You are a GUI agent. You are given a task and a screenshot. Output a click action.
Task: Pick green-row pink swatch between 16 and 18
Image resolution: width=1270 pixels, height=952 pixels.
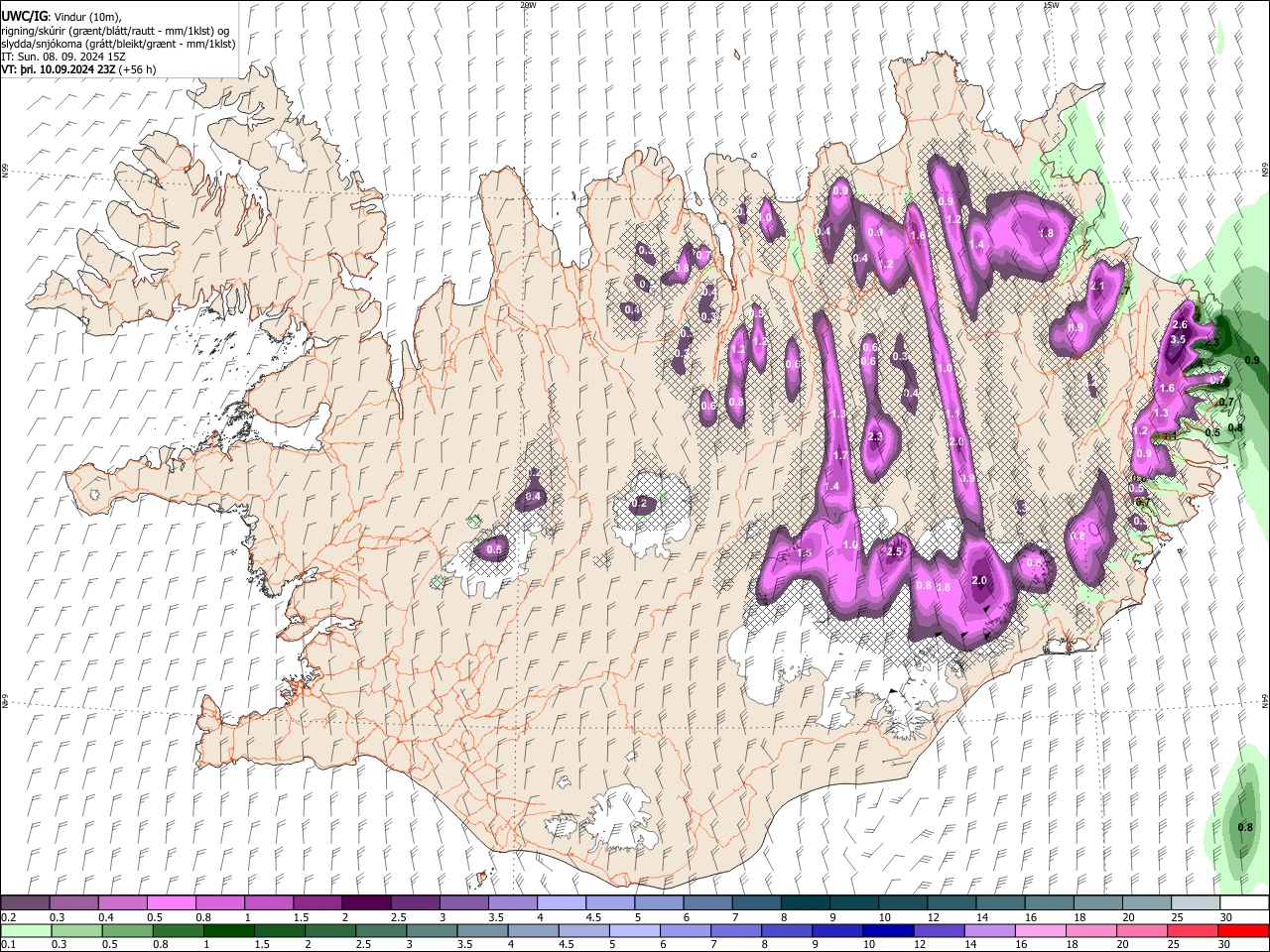pos(1038,931)
